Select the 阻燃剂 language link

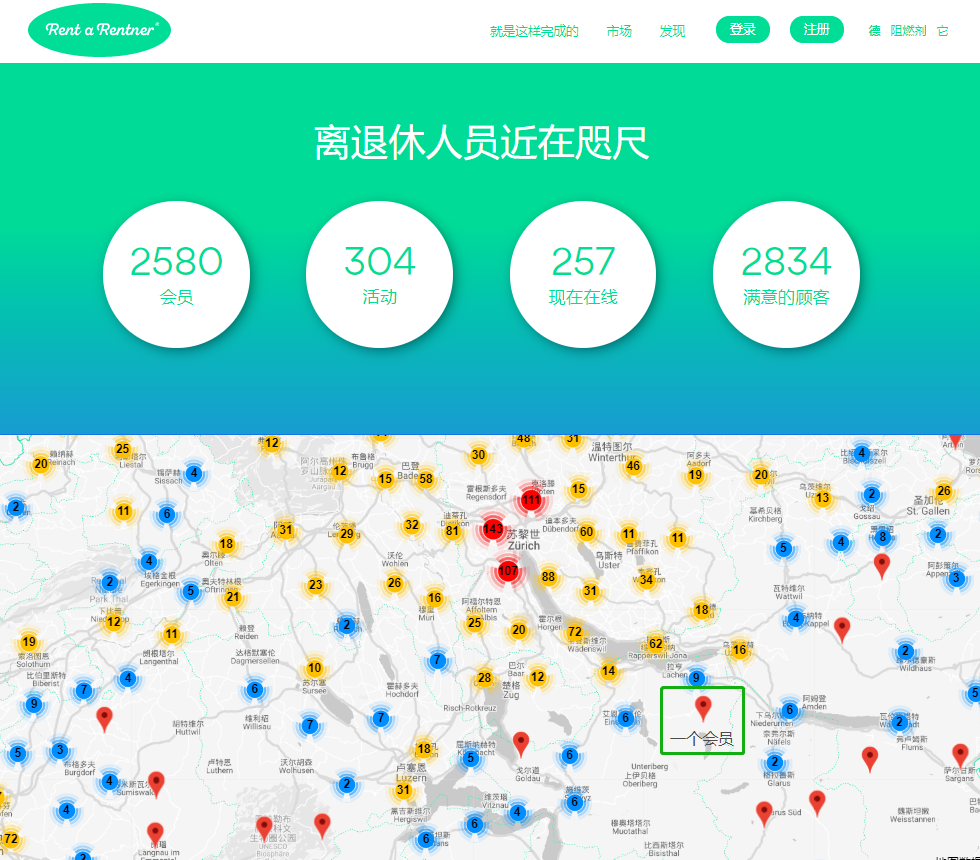click(908, 31)
